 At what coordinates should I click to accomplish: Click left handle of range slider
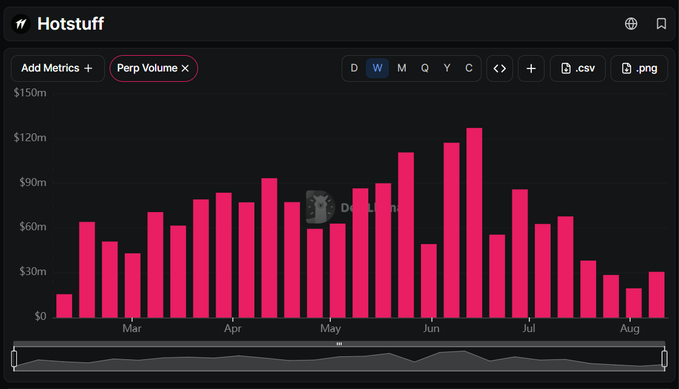tap(14, 359)
